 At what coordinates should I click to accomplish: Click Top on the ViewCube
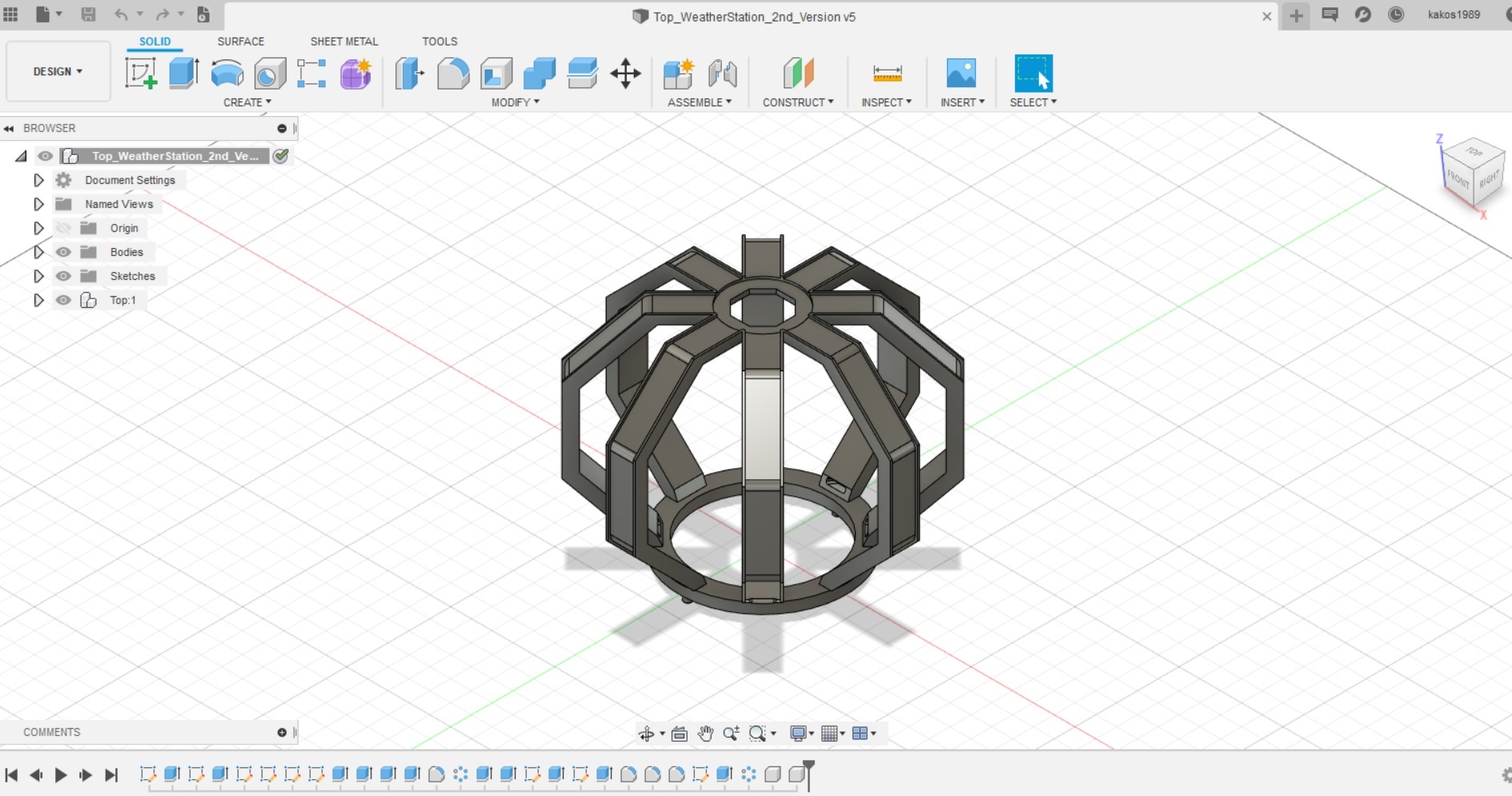pos(1475,153)
